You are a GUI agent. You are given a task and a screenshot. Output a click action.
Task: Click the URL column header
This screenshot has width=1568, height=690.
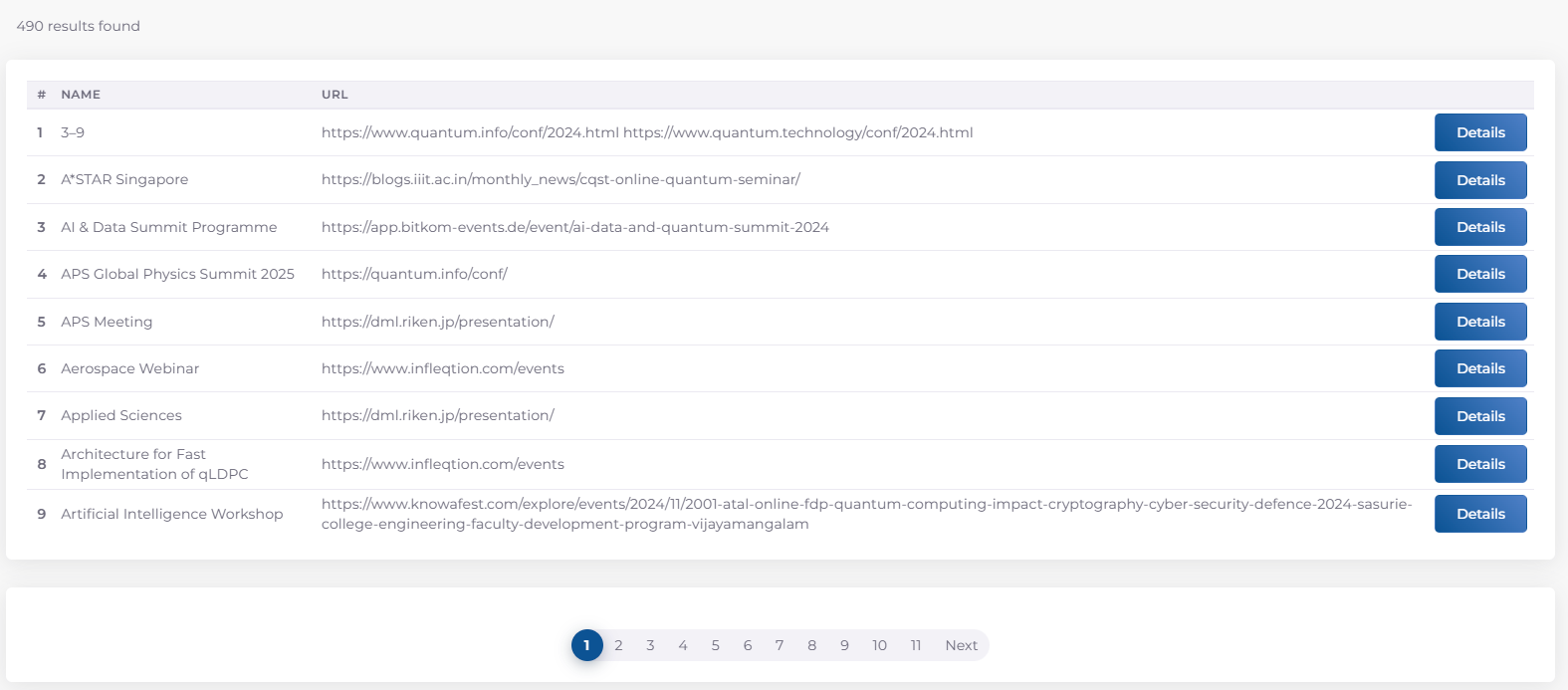[x=335, y=95]
